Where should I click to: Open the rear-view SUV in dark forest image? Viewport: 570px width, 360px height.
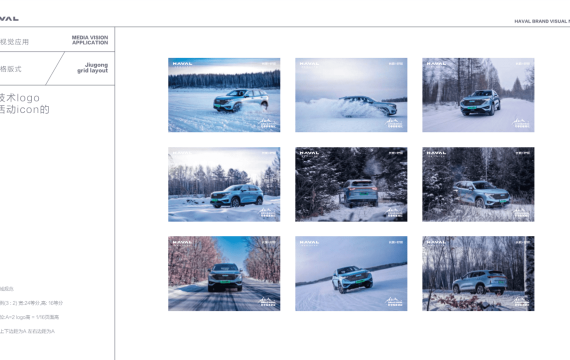pyautogui.click(x=351, y=184)
